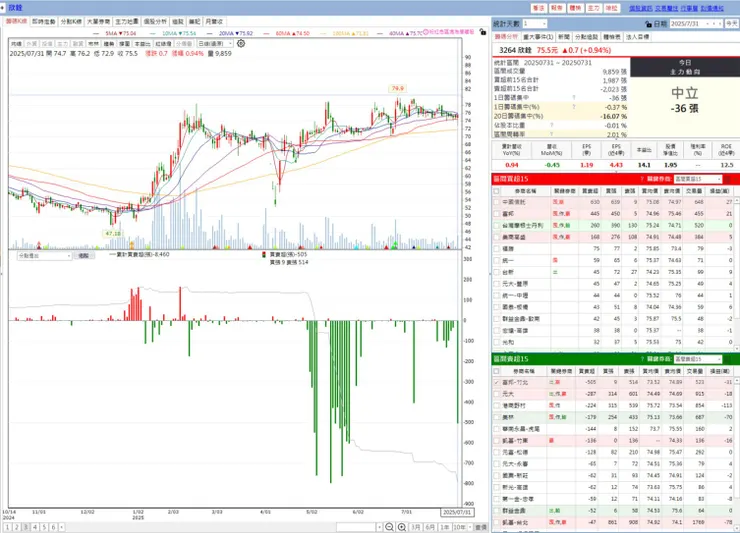This screenshot has width=740, height=533.
Task: Go to chart page 4
Action: tap(35, 527)
